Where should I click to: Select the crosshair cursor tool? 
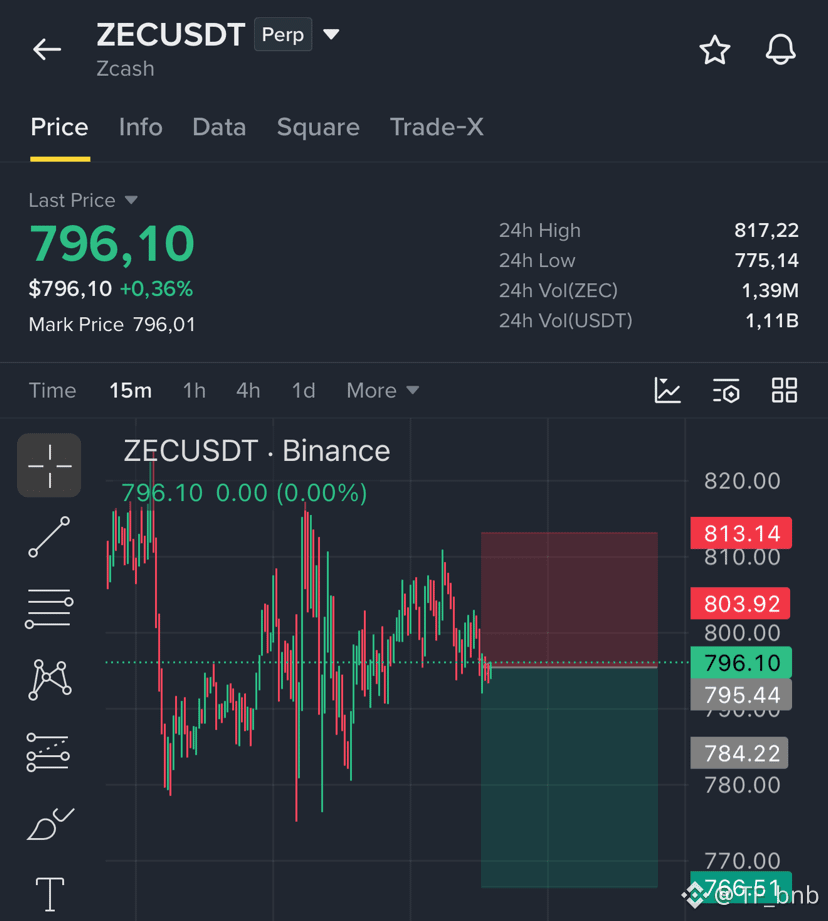49,465
